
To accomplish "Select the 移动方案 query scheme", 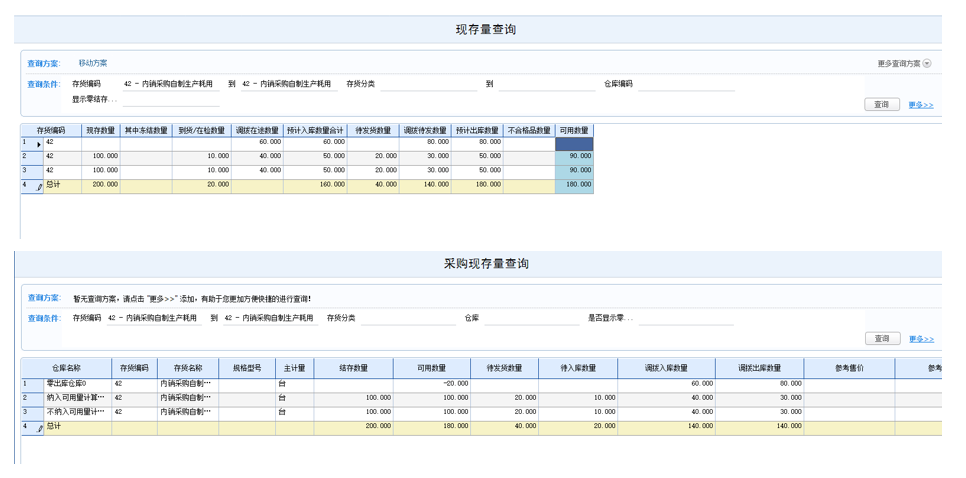I will click(92, 63).
